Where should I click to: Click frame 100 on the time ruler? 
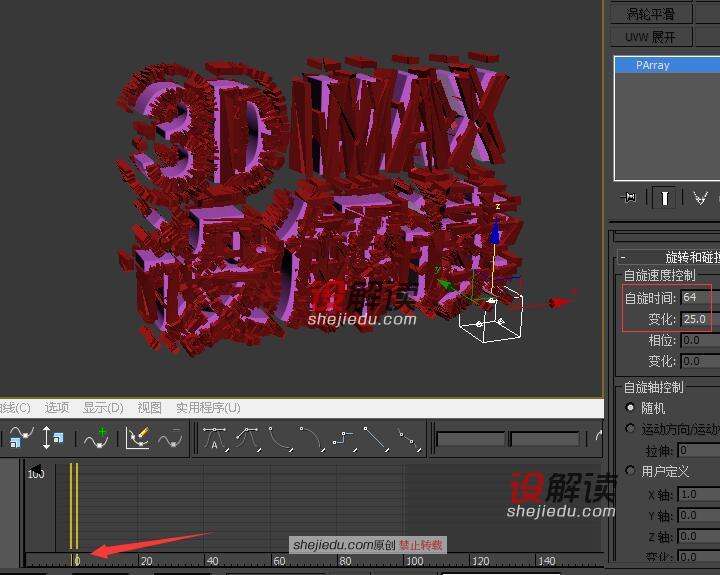tap(414, 561)
